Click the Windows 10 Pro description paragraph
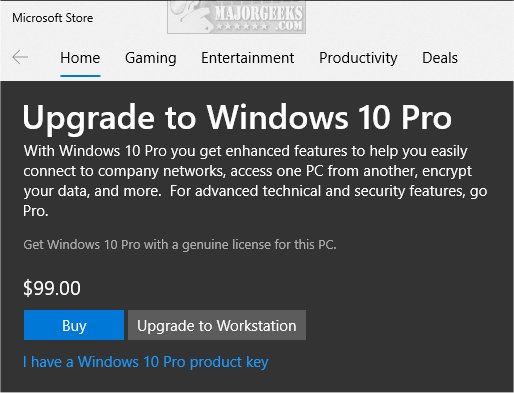 pyautogui.click(x=255, y=181)
